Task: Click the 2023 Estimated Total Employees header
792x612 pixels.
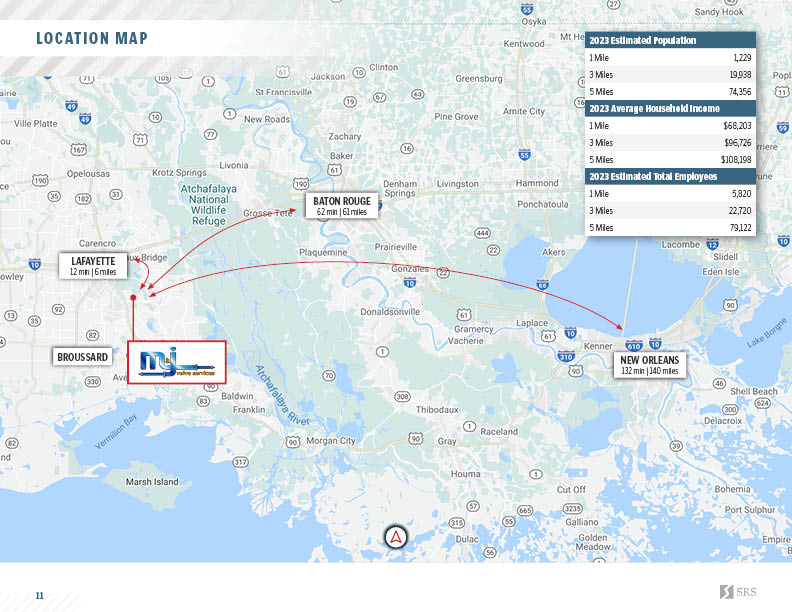Action: [670, 176]
